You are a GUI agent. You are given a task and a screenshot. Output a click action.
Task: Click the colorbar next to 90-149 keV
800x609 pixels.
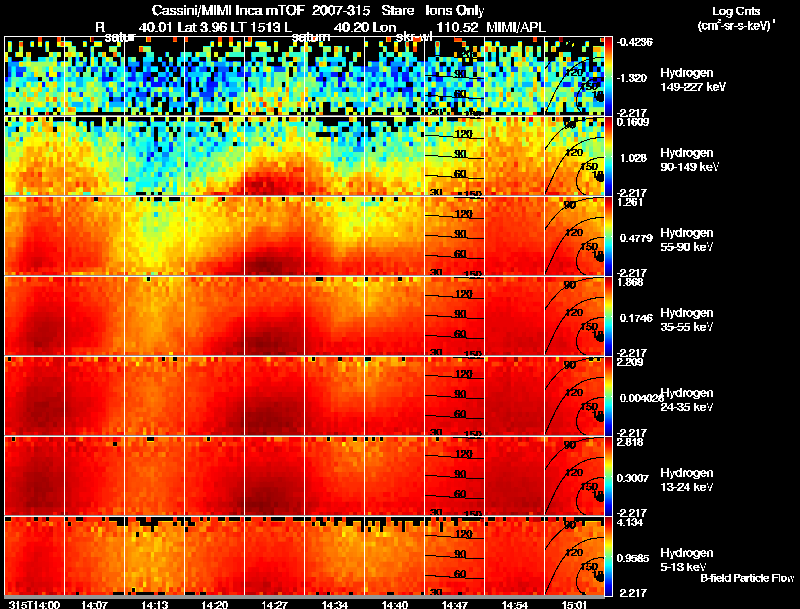pos(608,156)
